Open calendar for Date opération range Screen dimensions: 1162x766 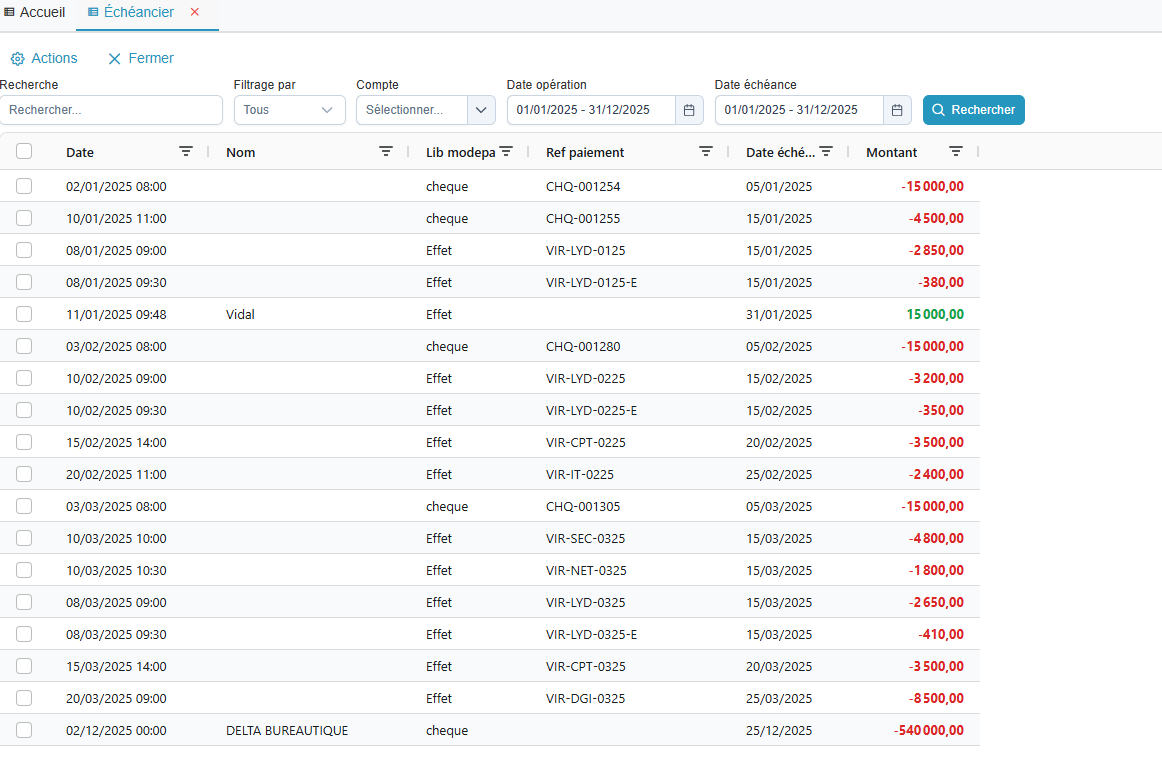point(689,110)
